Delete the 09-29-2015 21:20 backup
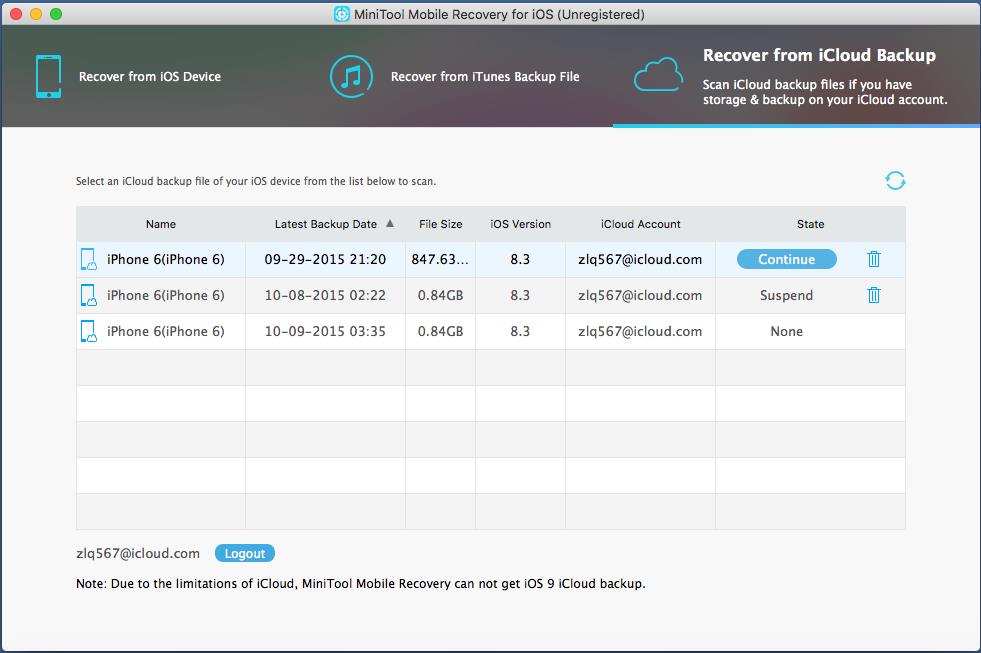981x653 pixels. click(873, 259)
